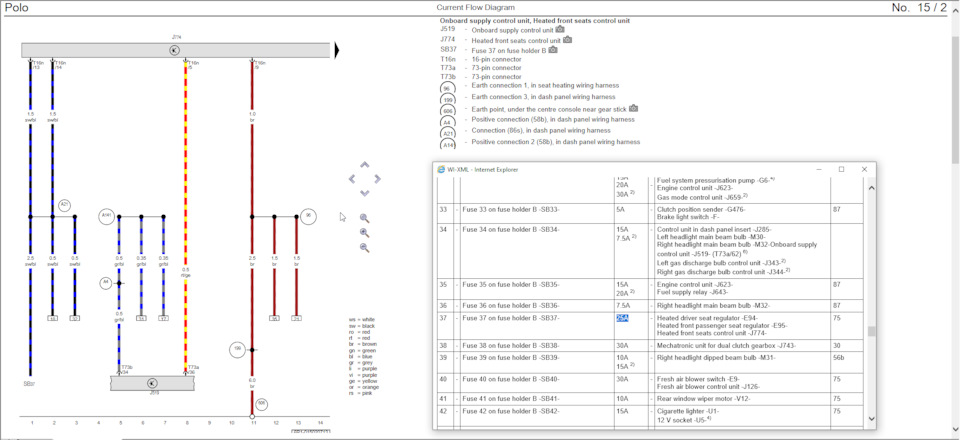Select the A4 connection circle in the diagram

click(x=106, y=283)
